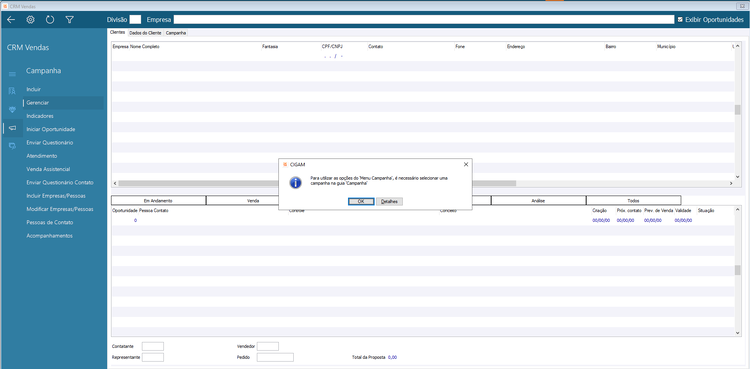Click the Nome Completo column header
This screenshot has width=750, height=369.
(x=145, y=47)
